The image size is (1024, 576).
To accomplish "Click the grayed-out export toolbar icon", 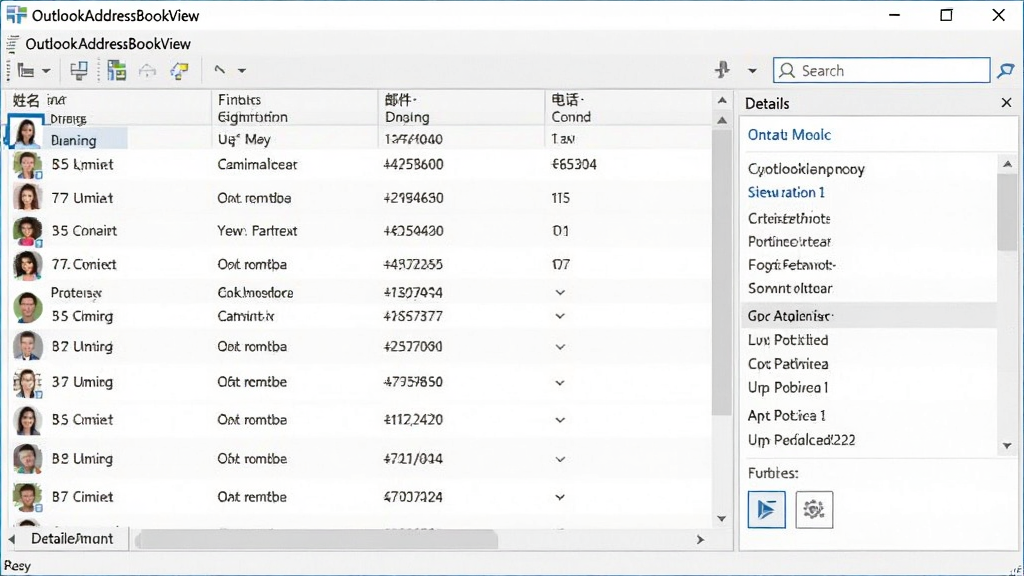I will (148, 71).
